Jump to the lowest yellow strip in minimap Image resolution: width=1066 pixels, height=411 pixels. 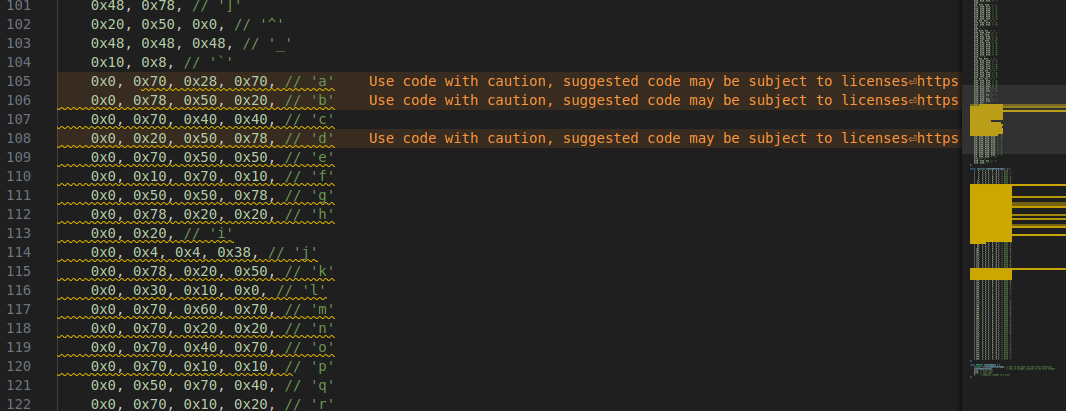click(991, 274)
